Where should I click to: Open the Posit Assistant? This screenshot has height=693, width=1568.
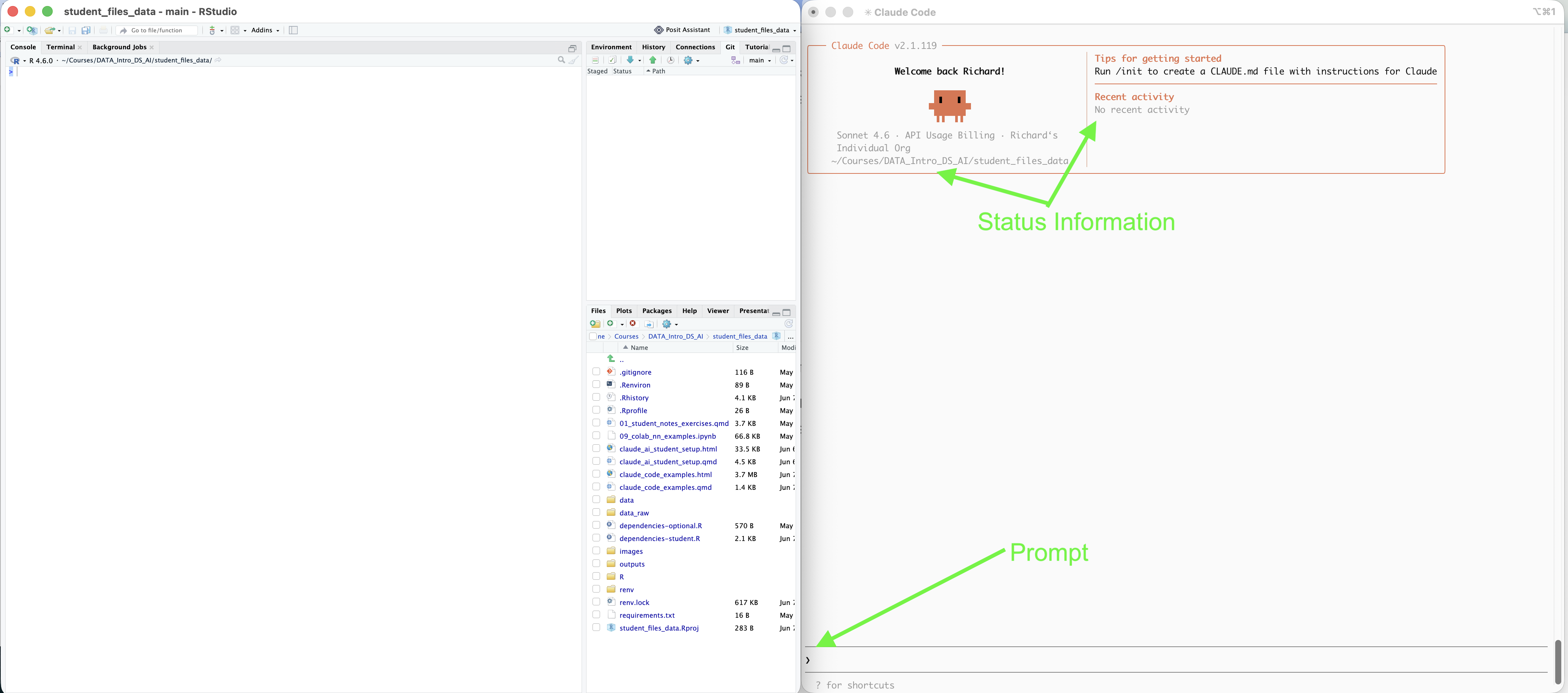click(x=682, y=30)
